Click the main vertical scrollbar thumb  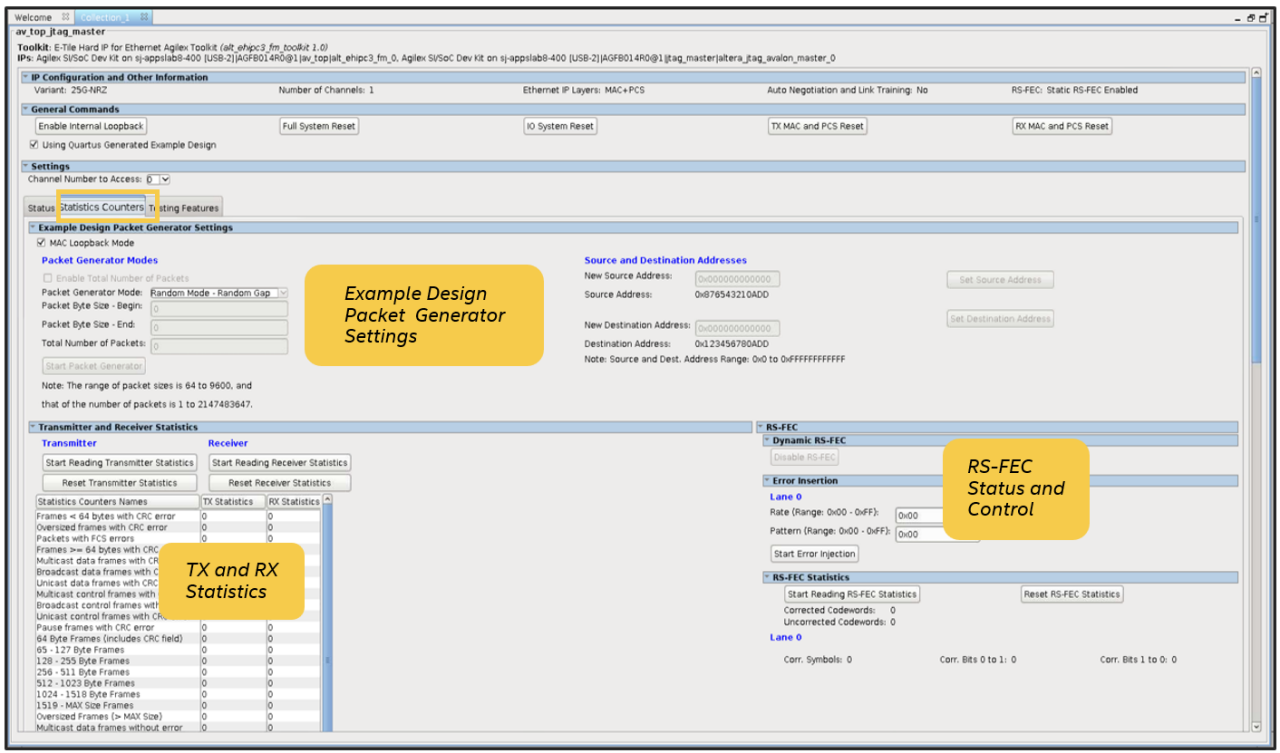(x=1256, y=220)
